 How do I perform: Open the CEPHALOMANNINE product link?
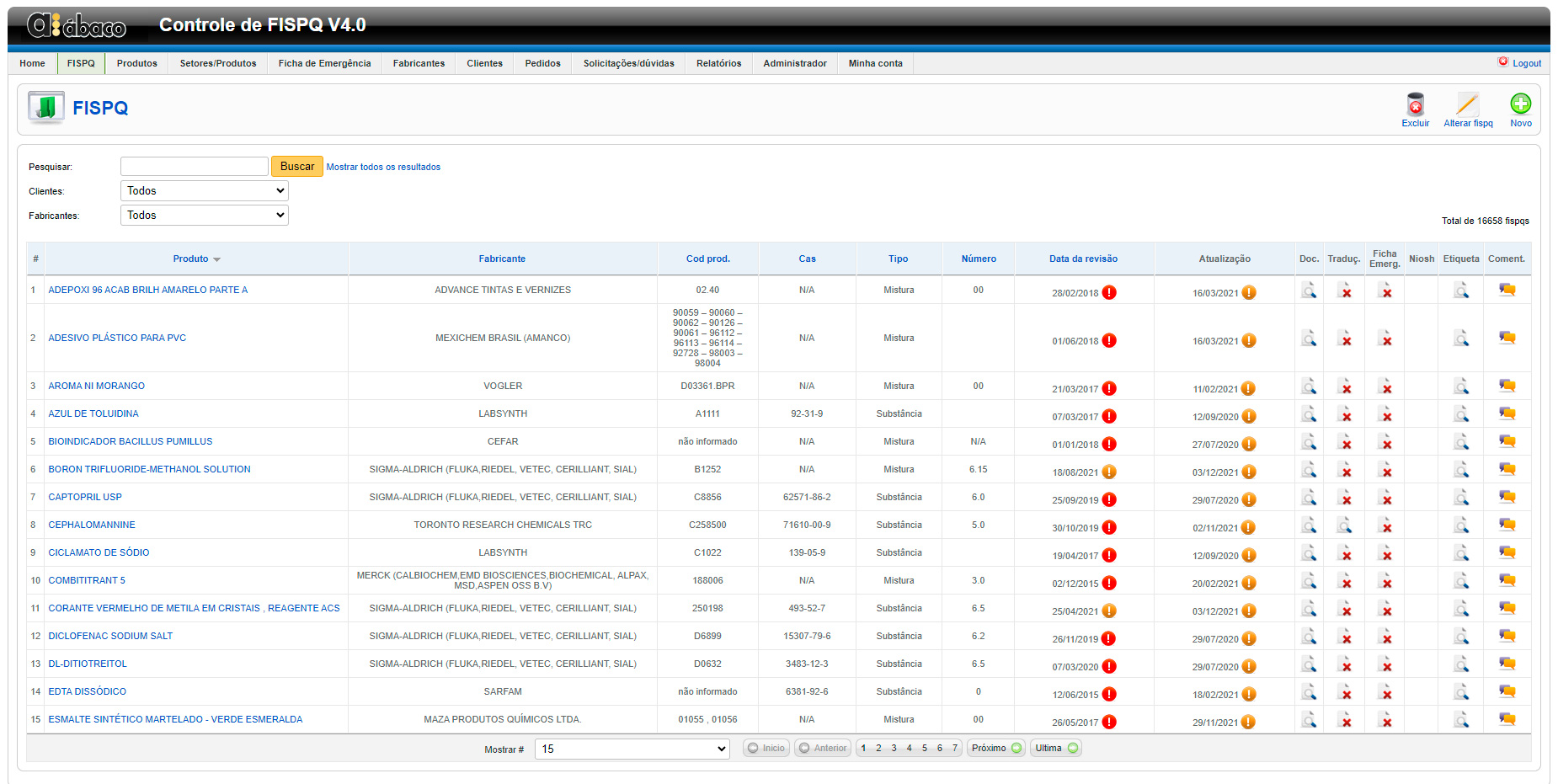click(92, 525)
